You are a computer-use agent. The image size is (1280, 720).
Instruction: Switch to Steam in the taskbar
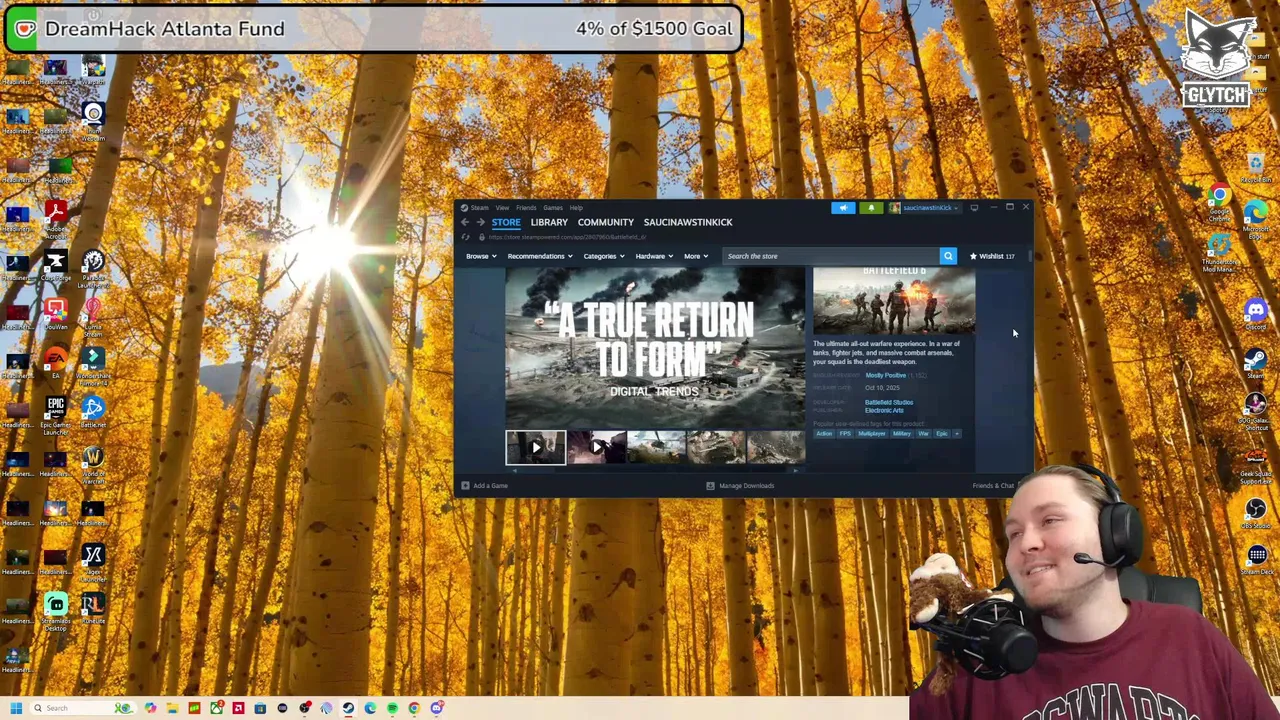348,708
